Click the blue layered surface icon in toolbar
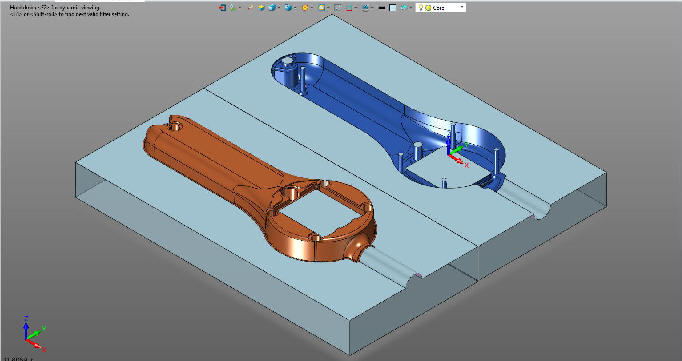The width and height of the screenshot is (682, 361). tap(365, 7)
